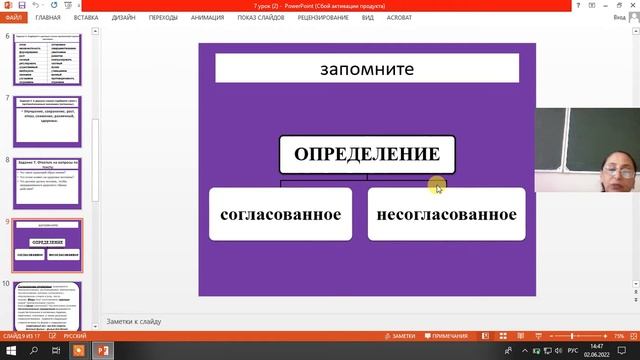Select slide 6 thumbnail
The image size is (640, 360).
coord(47,60)
